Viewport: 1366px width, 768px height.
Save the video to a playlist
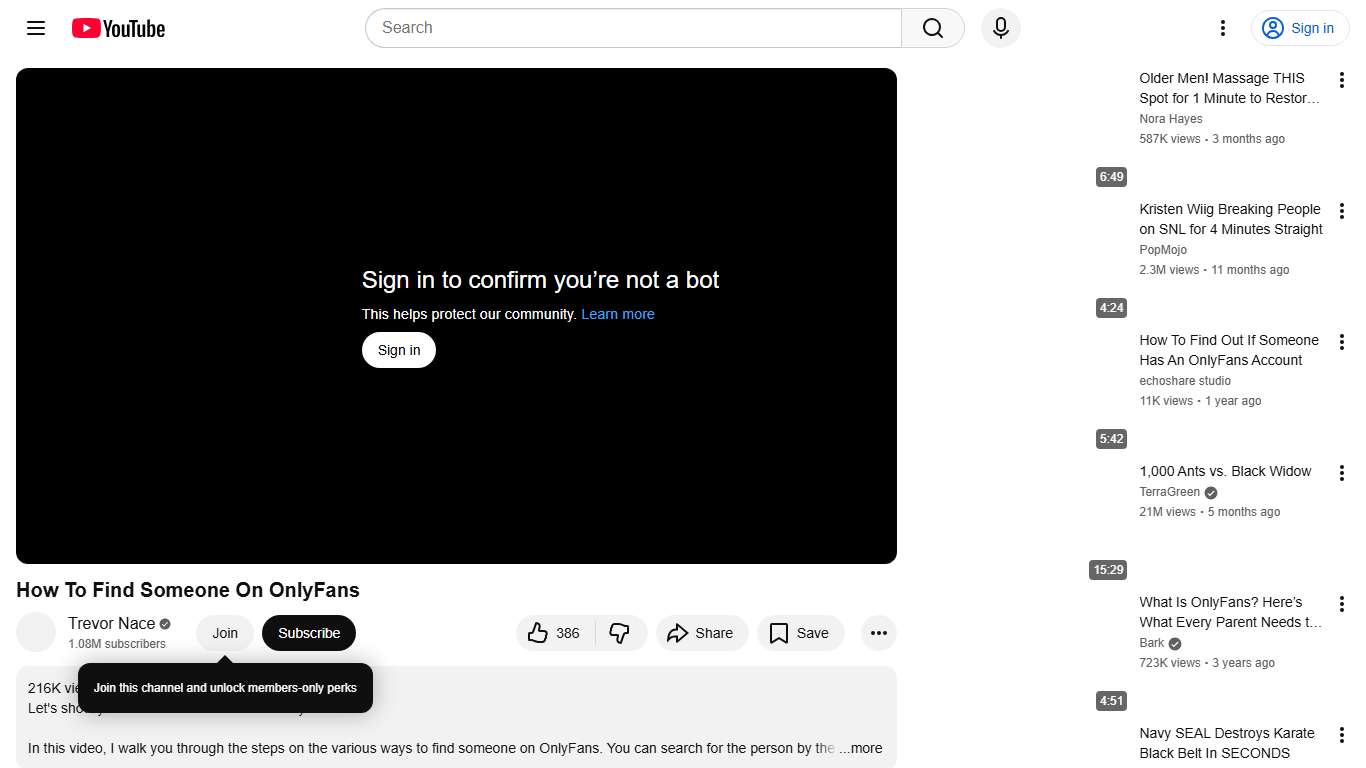pos(800,633)
